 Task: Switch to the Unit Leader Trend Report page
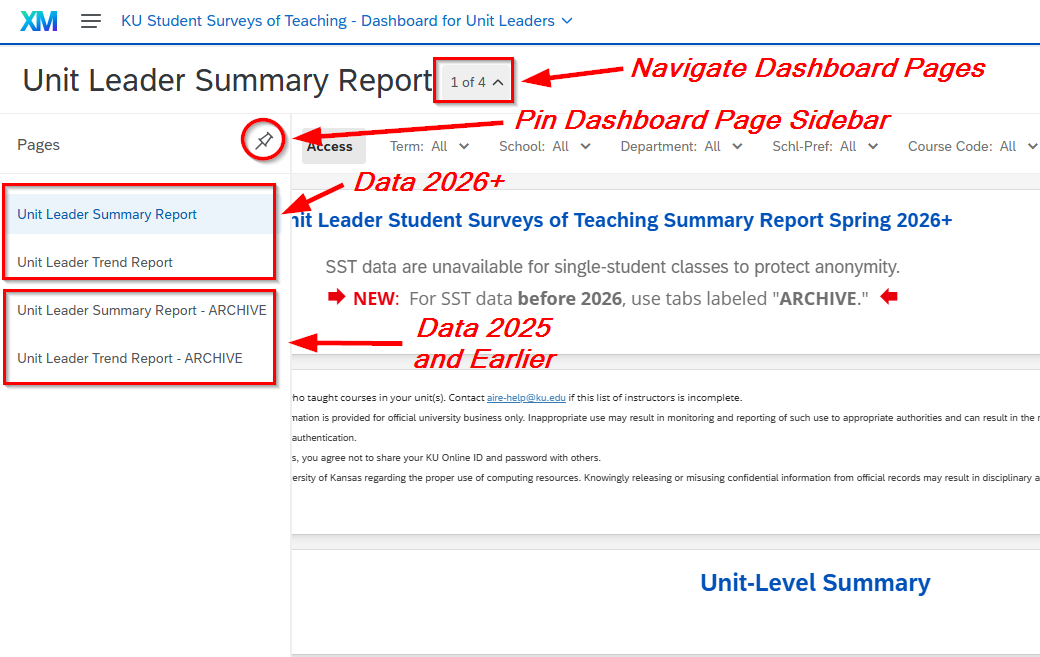(95, 262)
